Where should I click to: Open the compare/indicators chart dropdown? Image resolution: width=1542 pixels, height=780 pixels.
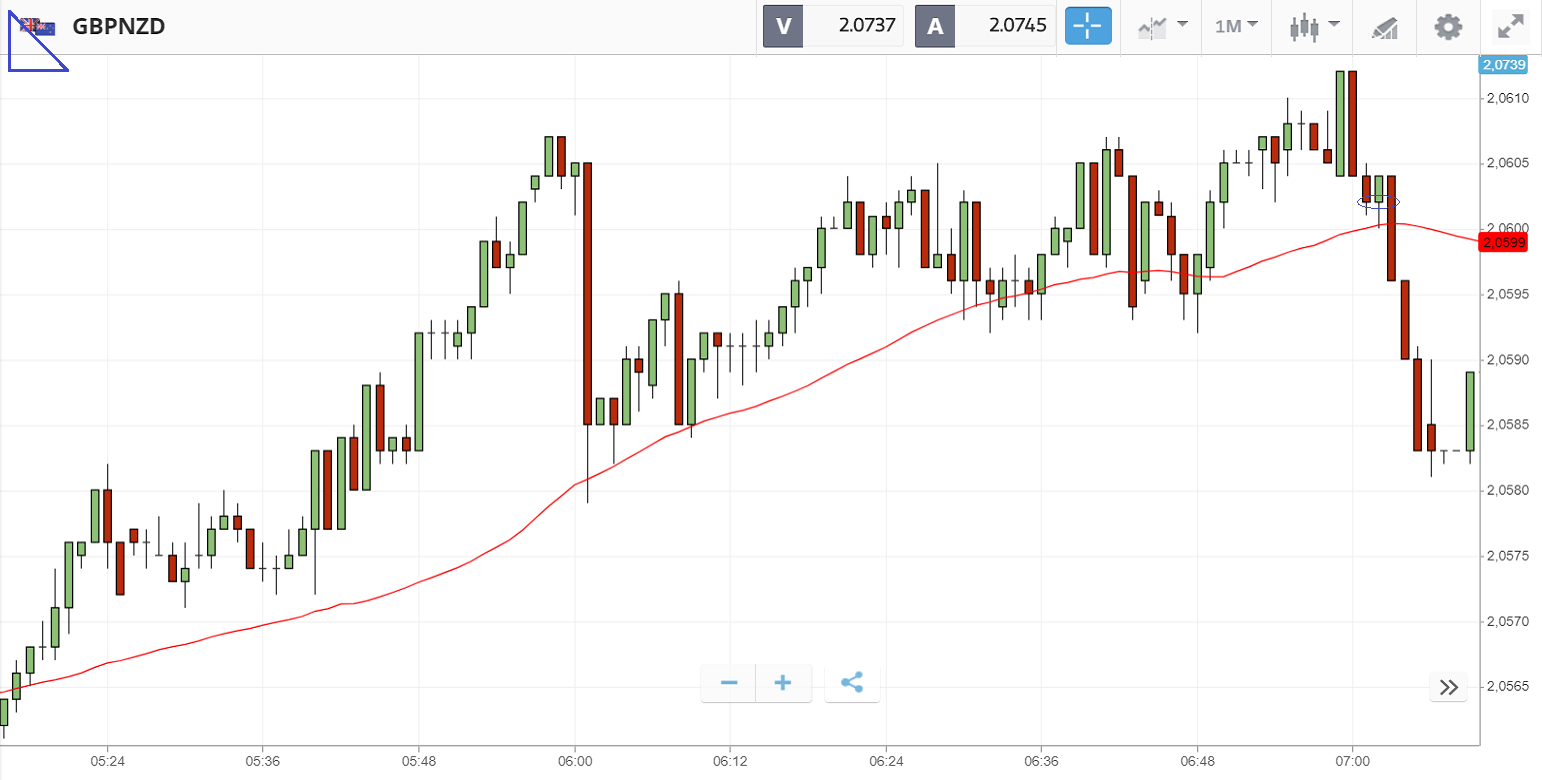pos(1163,26)
